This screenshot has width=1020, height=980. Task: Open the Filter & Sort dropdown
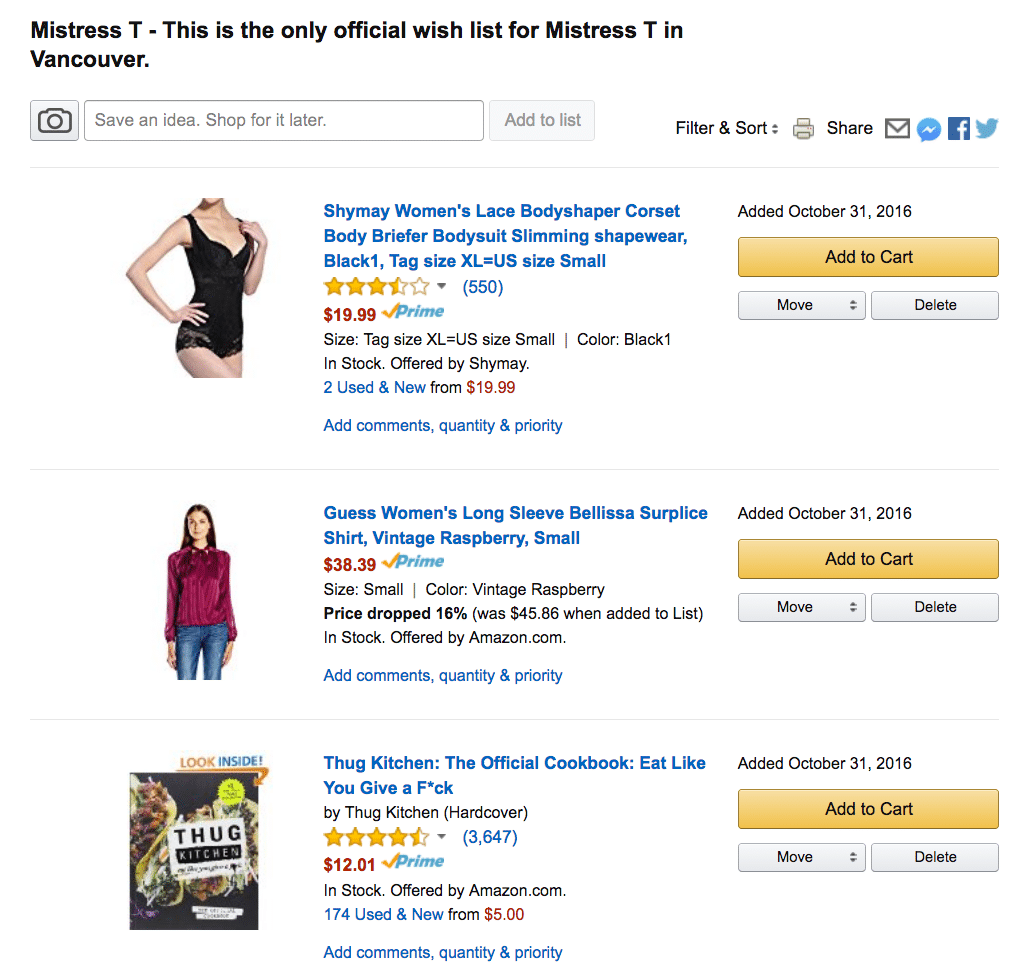coord(727,128)
